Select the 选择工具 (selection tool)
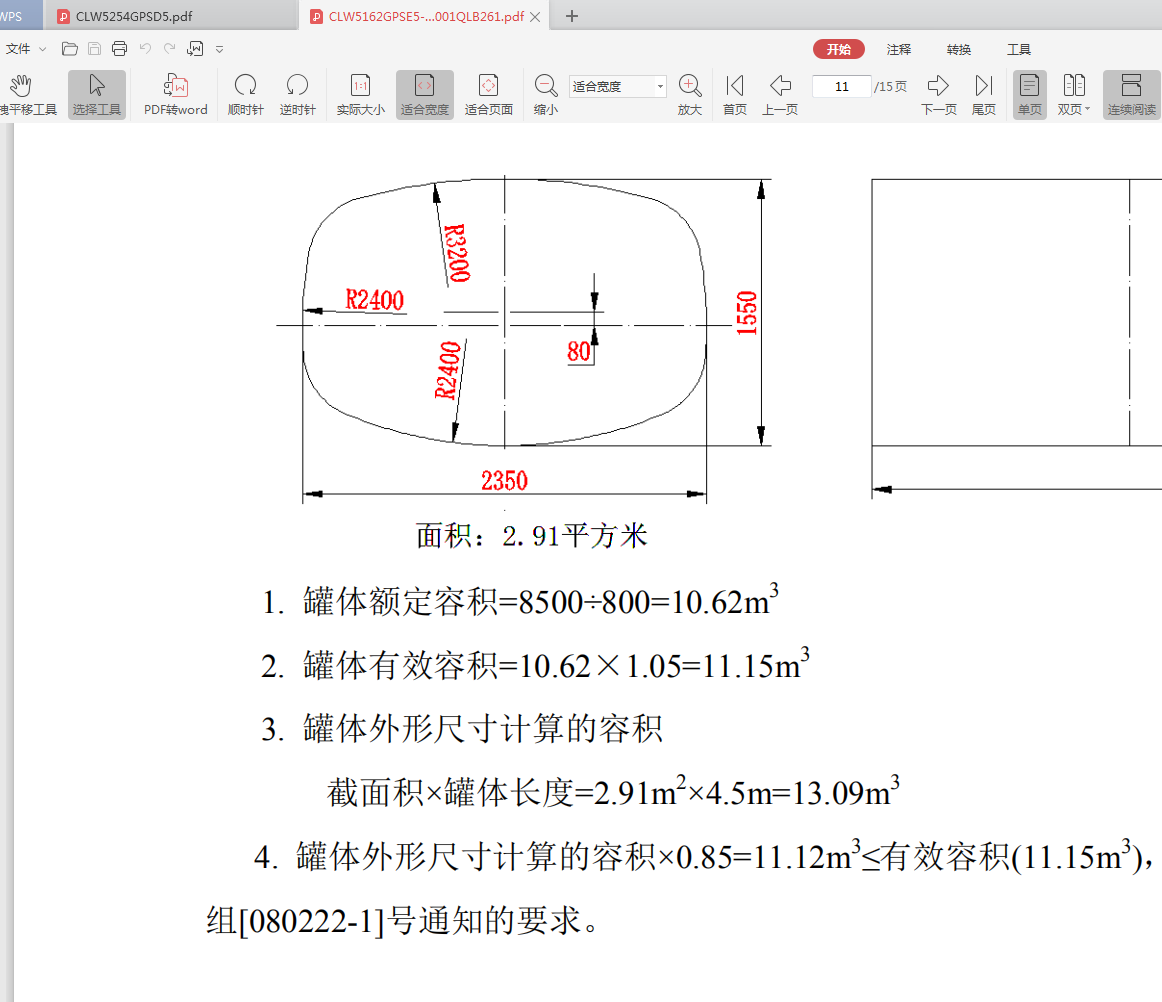 click(96, 93)
